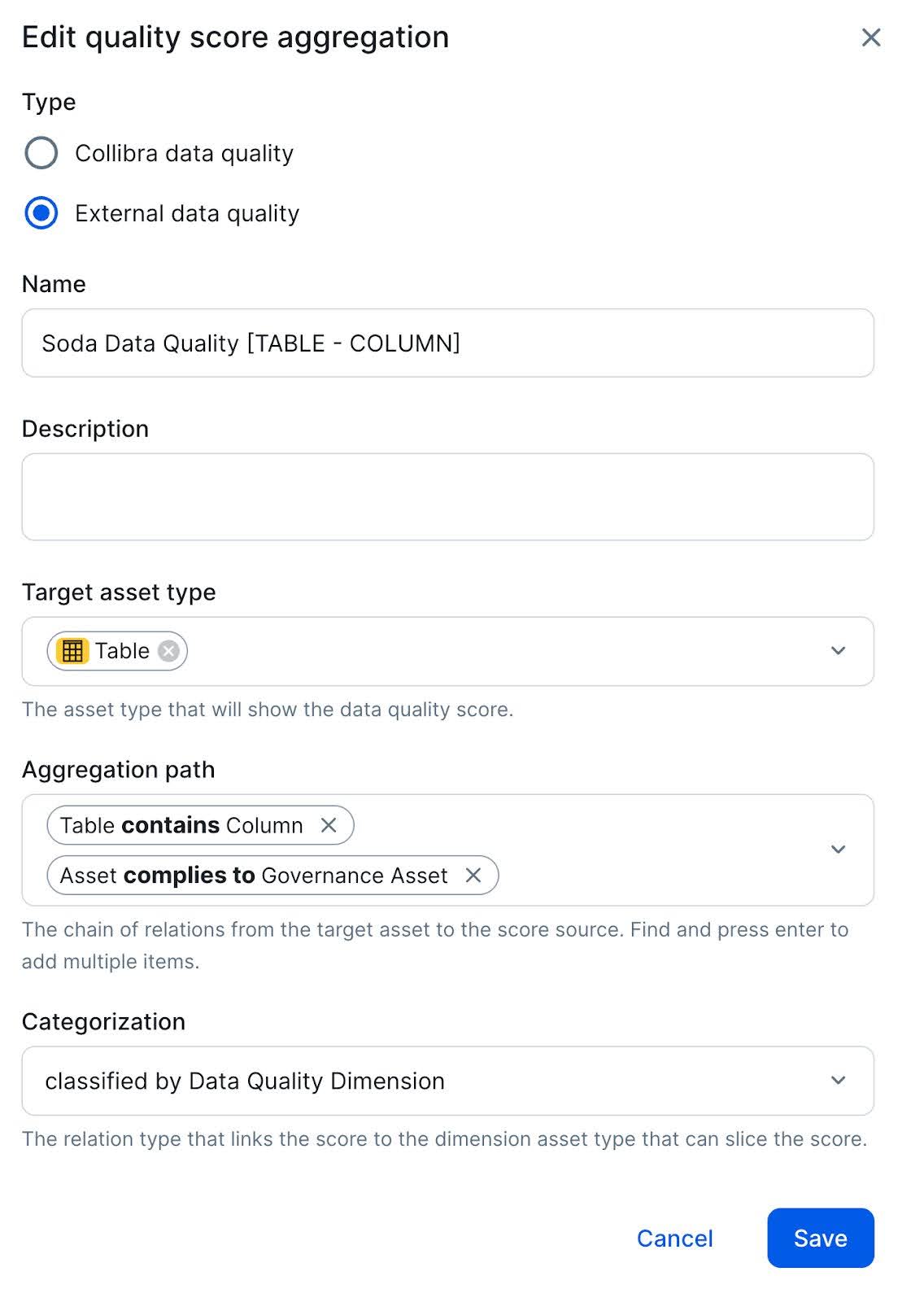This screenshot has height=1302, width=924.
Task: Click the 'Table contains Column' chip label
Action: tap(181, 825)
